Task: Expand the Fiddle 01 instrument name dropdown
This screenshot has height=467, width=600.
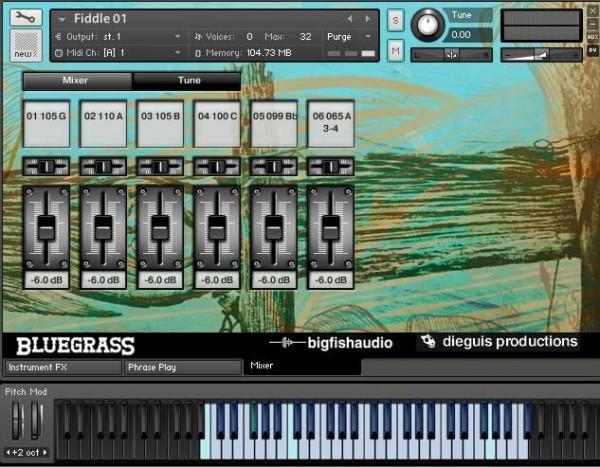Action: (x=62, y=19)
